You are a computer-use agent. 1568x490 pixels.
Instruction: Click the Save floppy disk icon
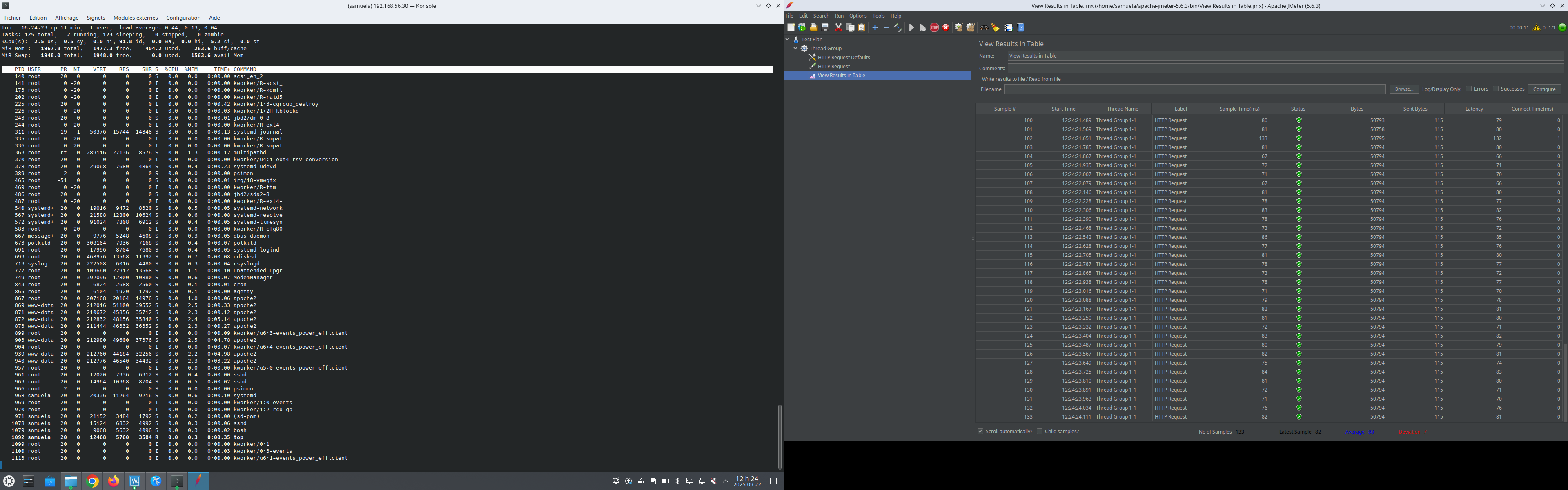pyautogui.click(x=825, y=27)
